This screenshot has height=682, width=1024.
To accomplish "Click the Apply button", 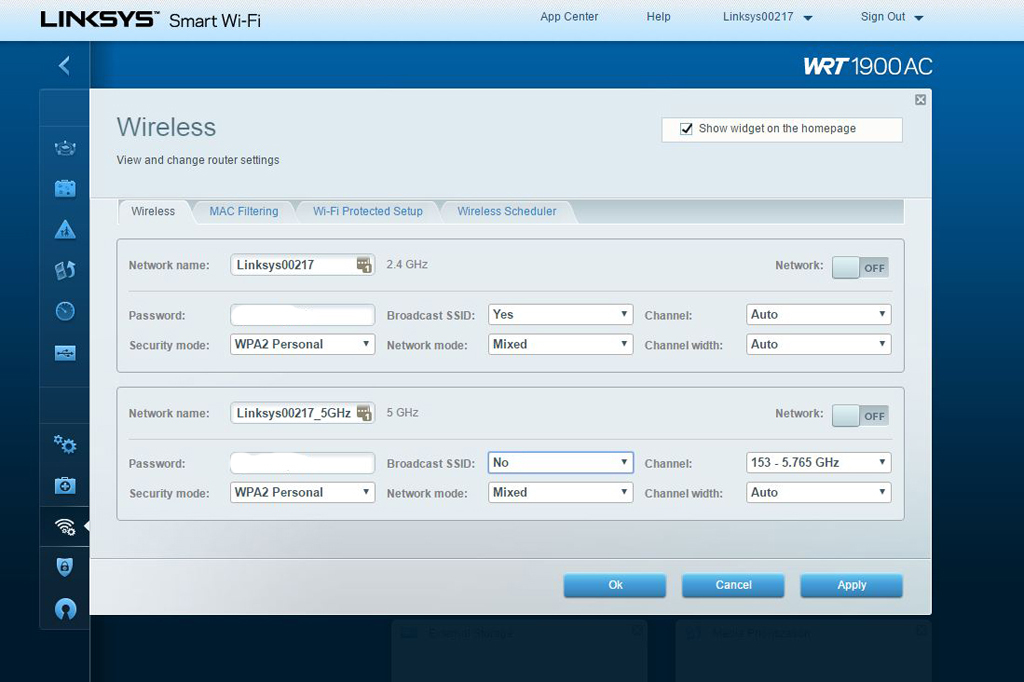I will (852, 585).
